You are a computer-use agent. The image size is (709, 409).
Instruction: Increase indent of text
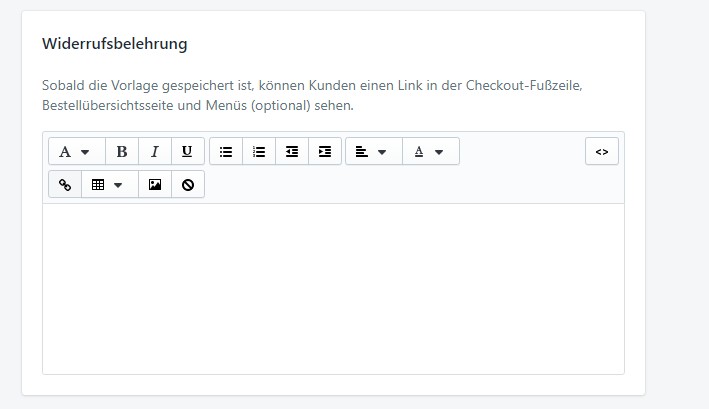click(x=325, y=152)
